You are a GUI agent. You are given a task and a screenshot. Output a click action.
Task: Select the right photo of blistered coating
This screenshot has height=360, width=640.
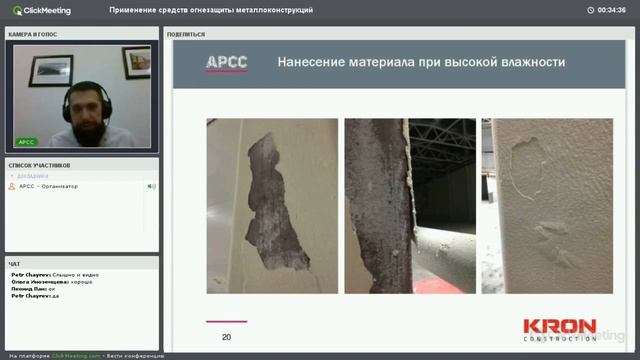click(547, 206)
